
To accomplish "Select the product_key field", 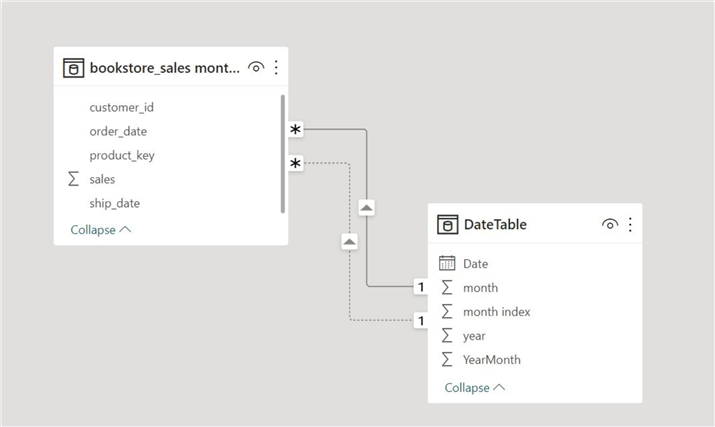I will (x=121, y=155).
